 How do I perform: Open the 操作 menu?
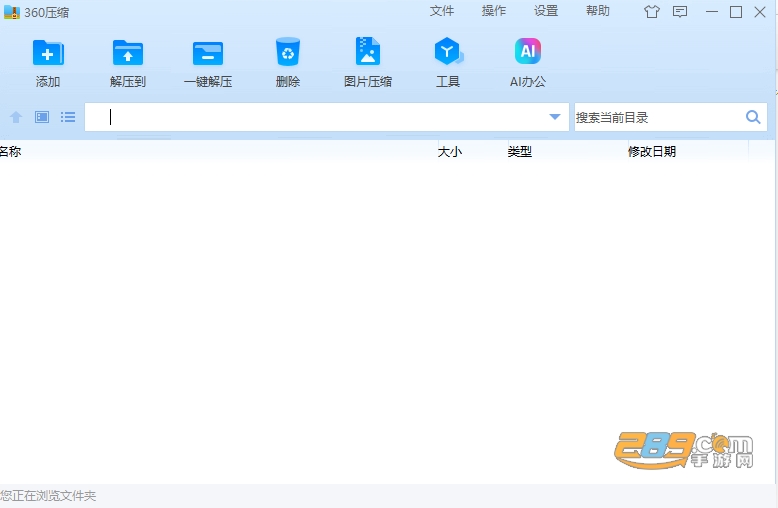(494, 11)
